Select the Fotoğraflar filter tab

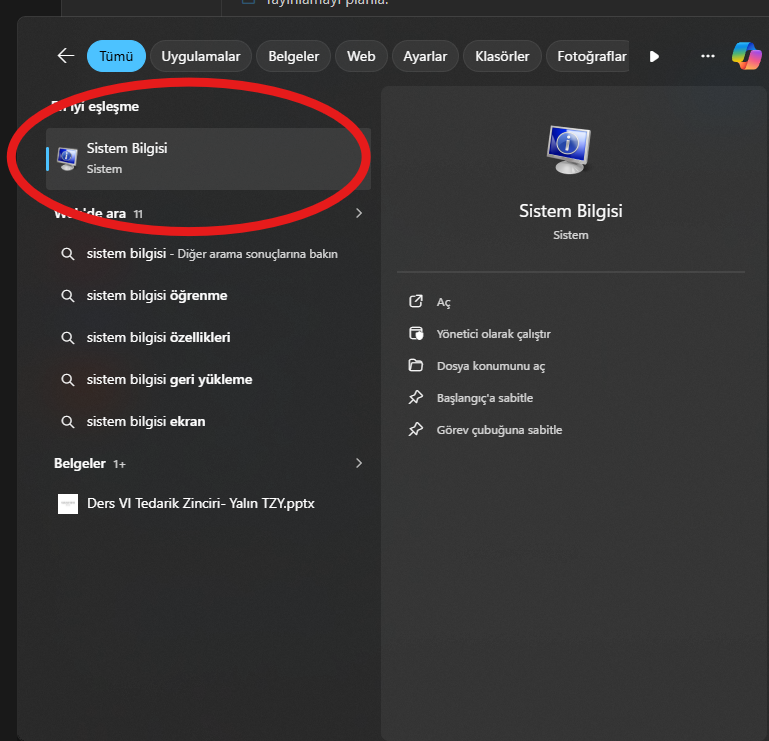[588, 56]
